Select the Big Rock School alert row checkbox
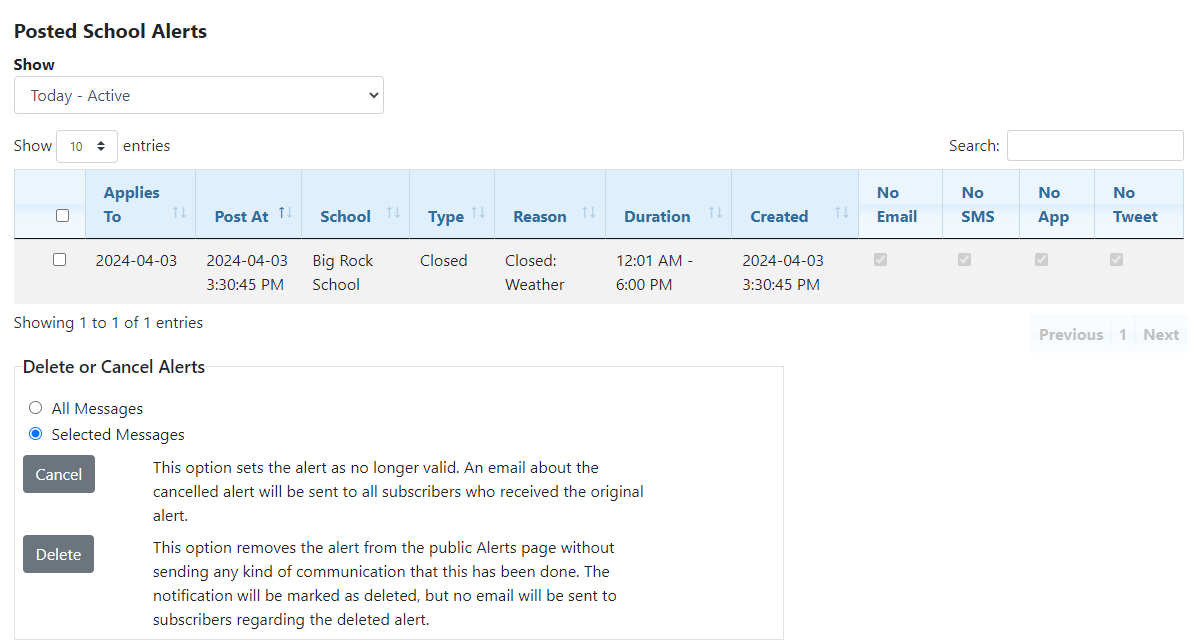Image resolution: width=1195 pixels, height=643 pixels. [x=60, y=260]
